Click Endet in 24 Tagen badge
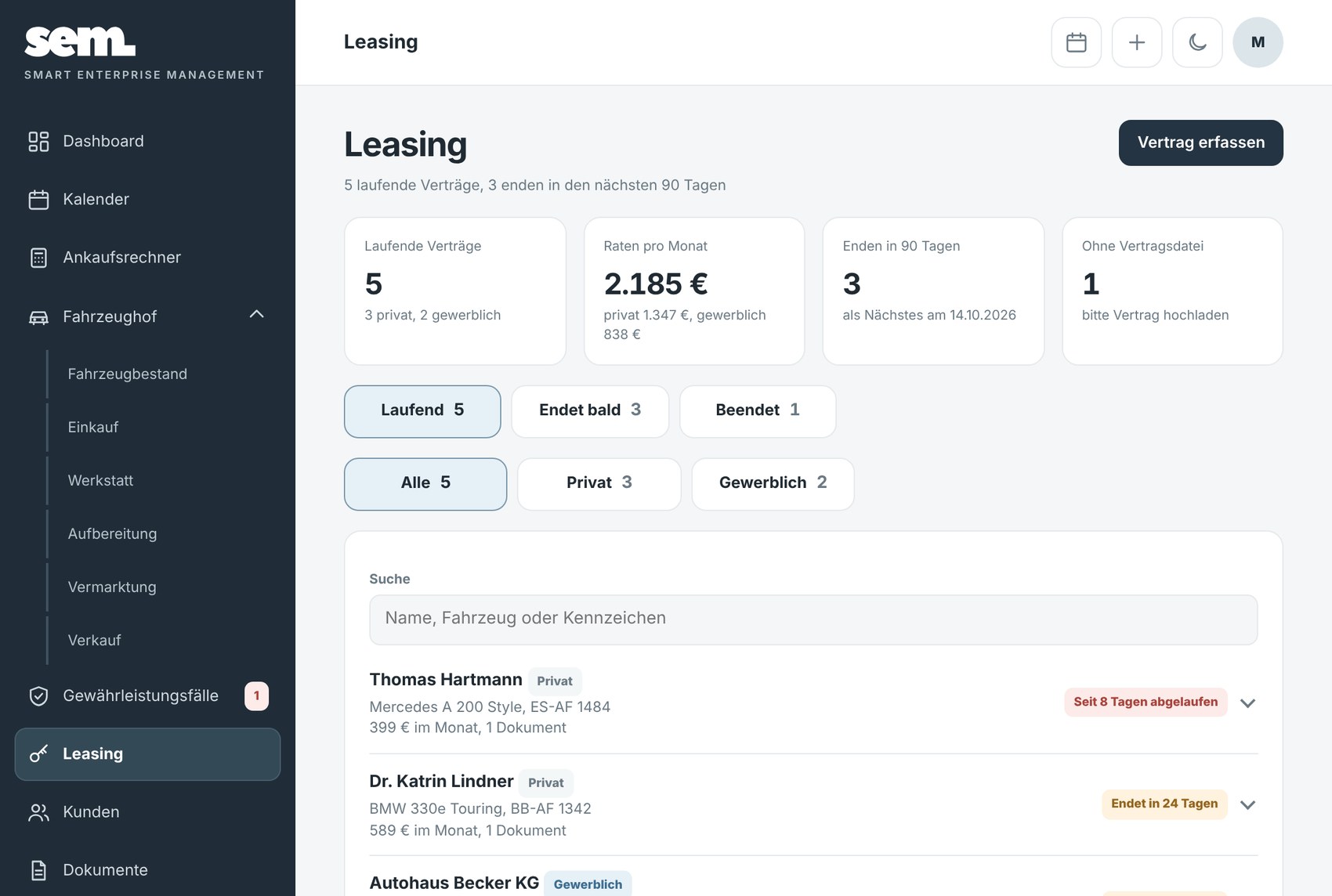This screenshot has height=896, width=1332. pyautogui.click(x=1164, y=804)
